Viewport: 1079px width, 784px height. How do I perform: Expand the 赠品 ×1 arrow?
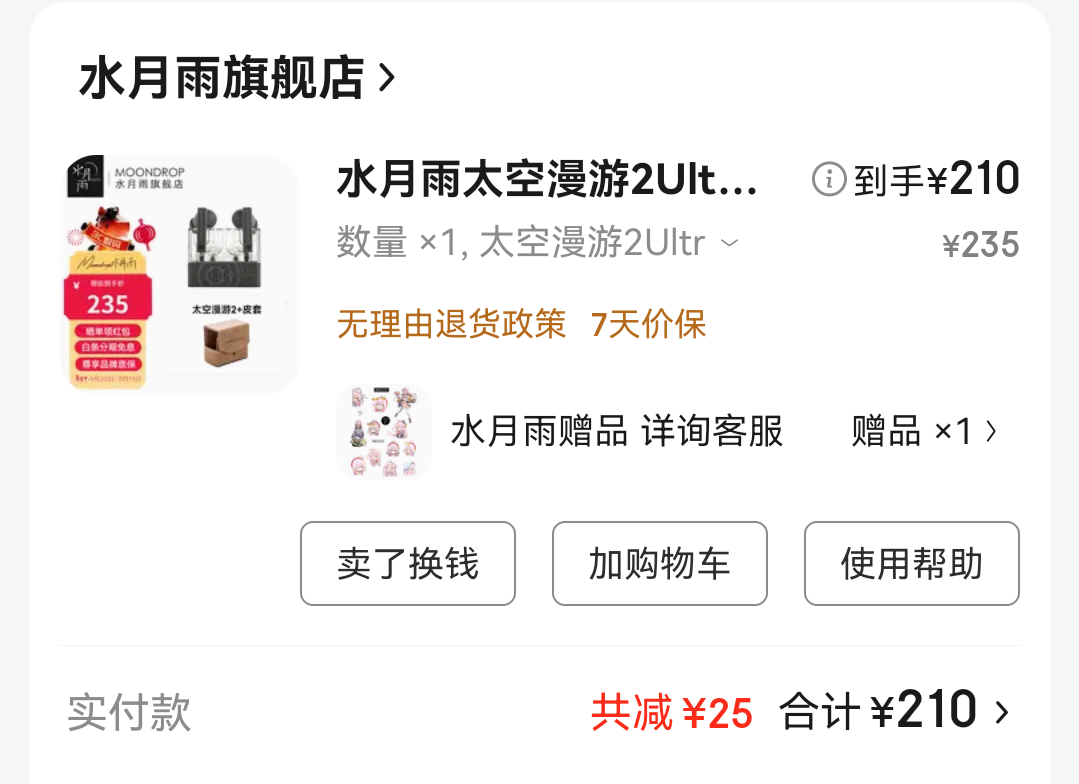[x=990, y=432]
